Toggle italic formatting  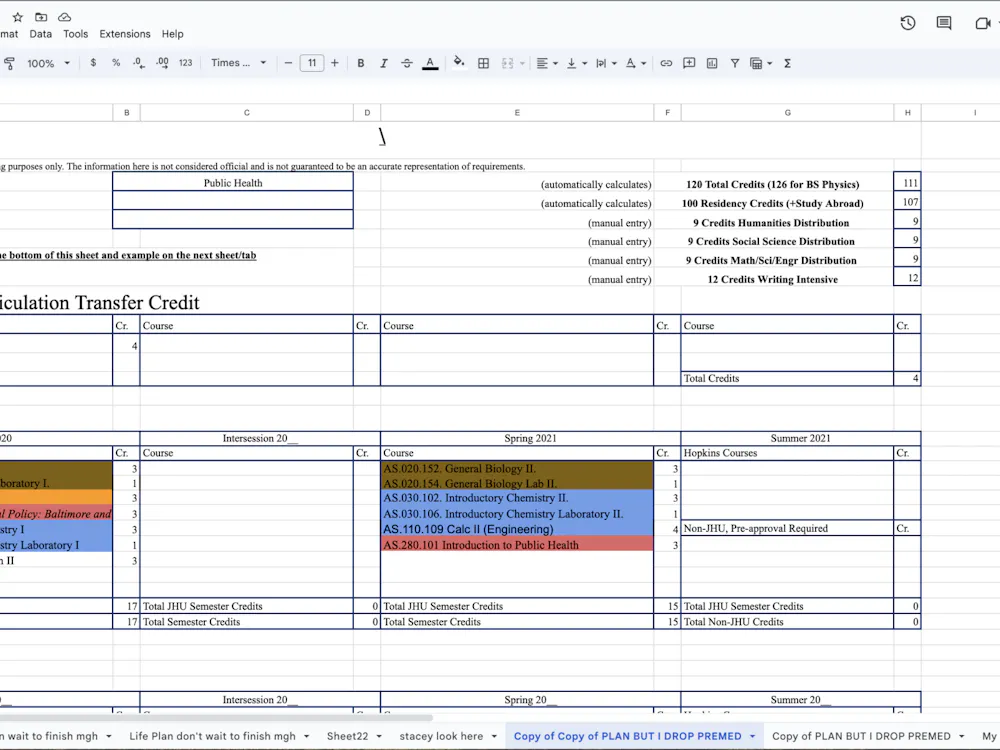point(383,63)
